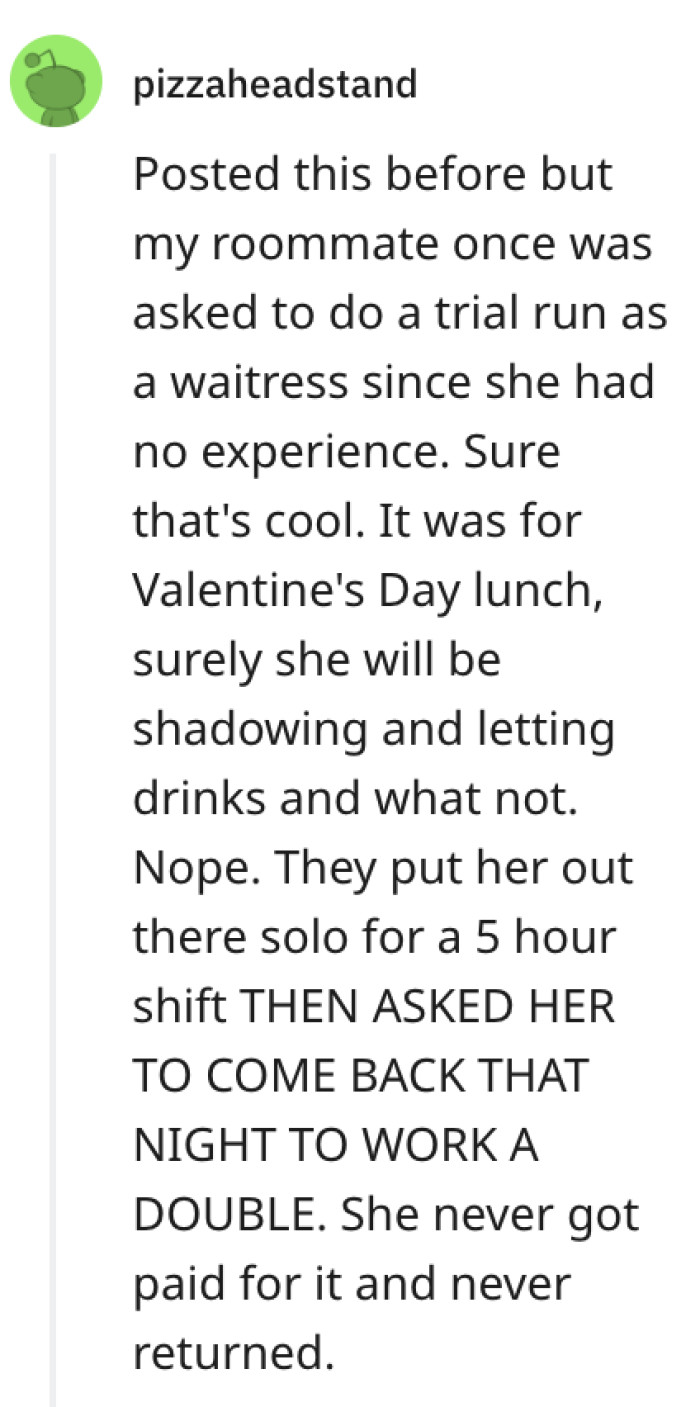Click the line "a waitress since she had"
Image resolution: width=700 pixels, height=1407 pixels.
point(393,384)
